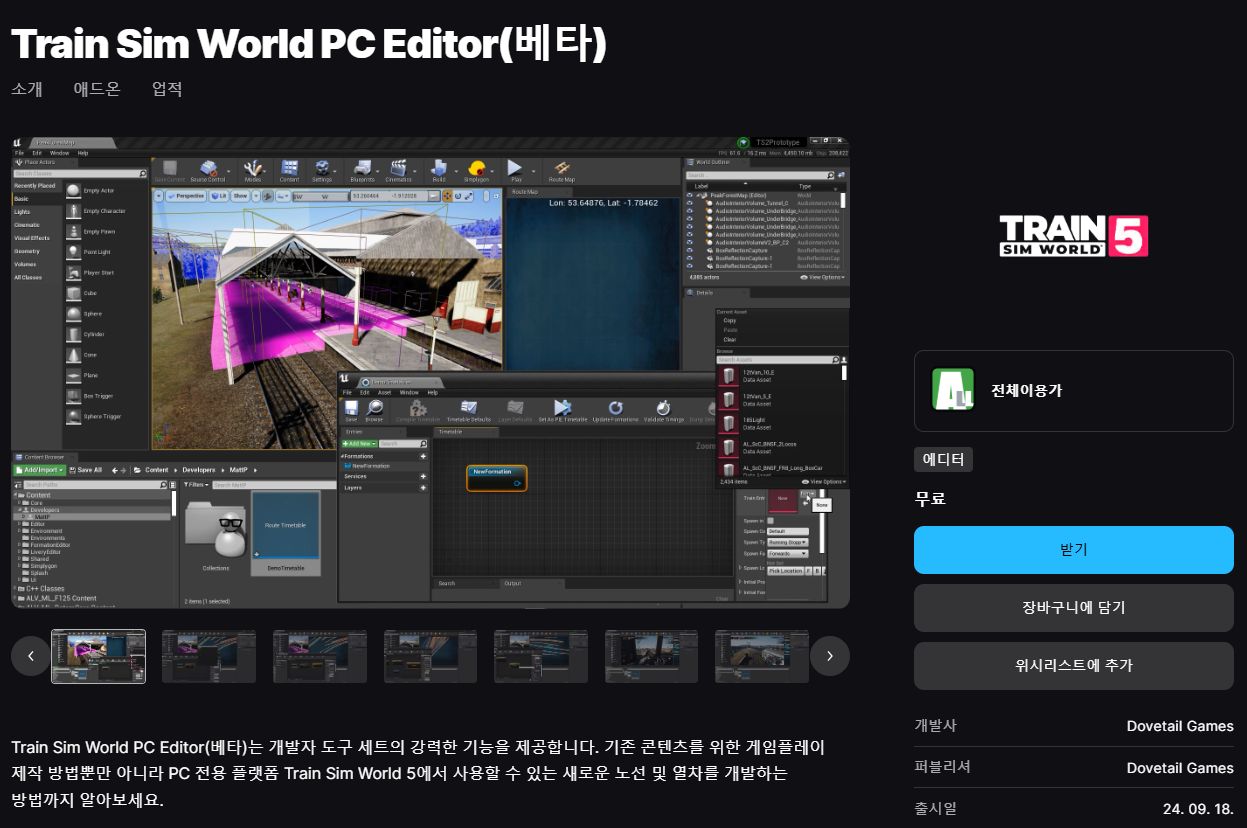Open the Perspective viewport dropdown
1247x828 pixels.
184,196
